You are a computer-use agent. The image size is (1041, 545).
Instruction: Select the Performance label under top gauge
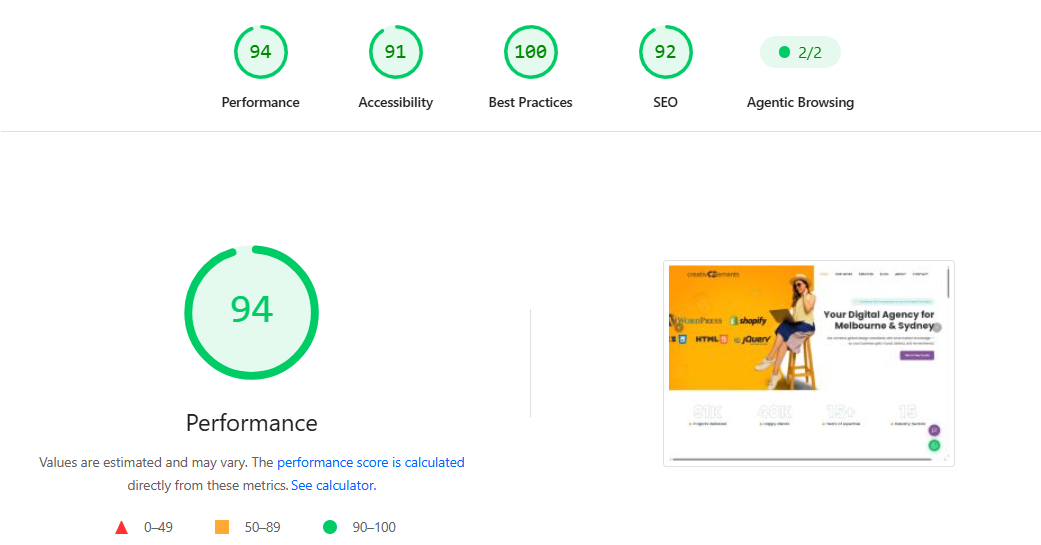click(x=260, y=102)
